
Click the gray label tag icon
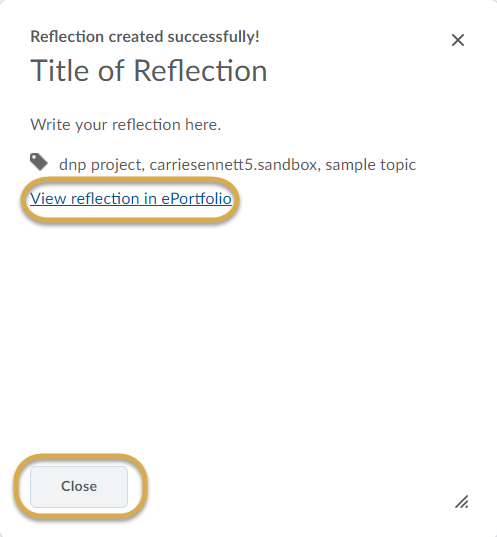tap(39, 162)
